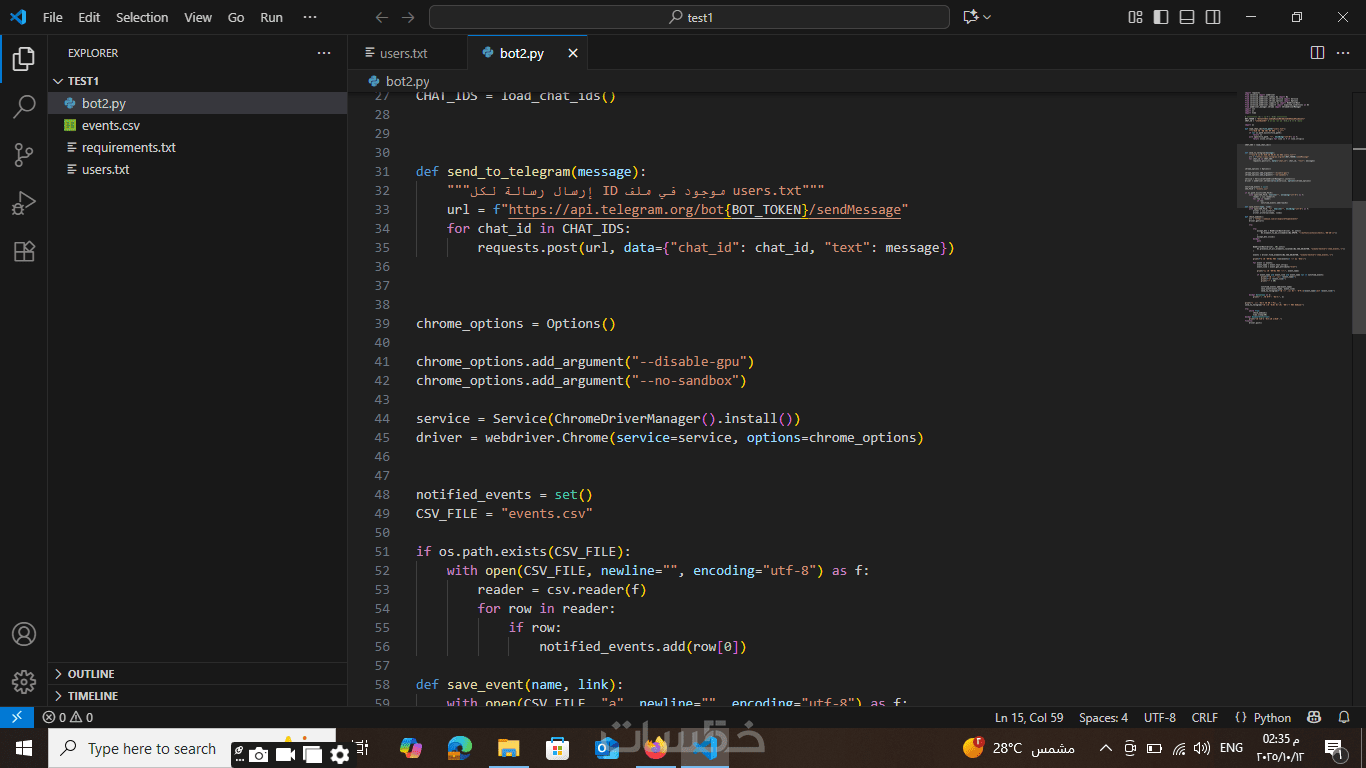Open the Search view in activity bar
Screen dimensions: 1366x768
click(24, 107)
